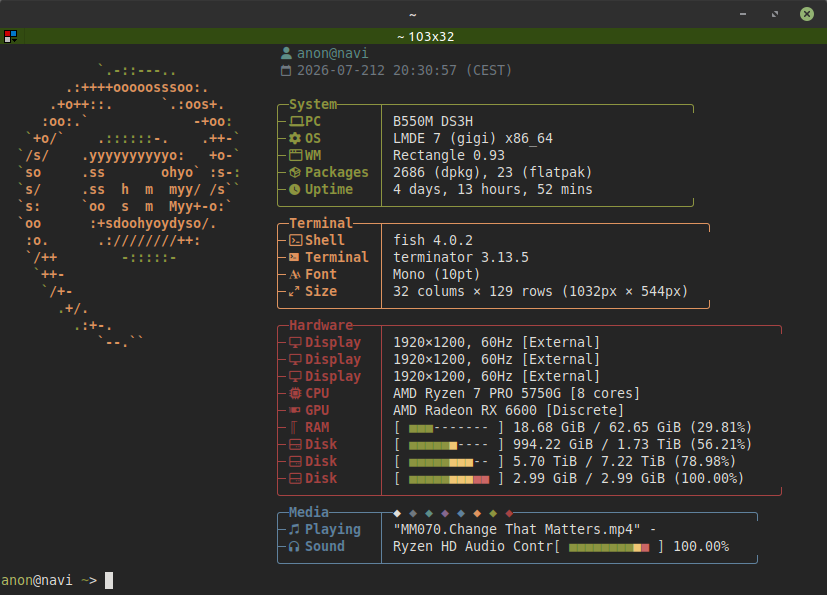Click the resize arrows icon next to Size
827x595 pixels.
[x=294, y=291]
